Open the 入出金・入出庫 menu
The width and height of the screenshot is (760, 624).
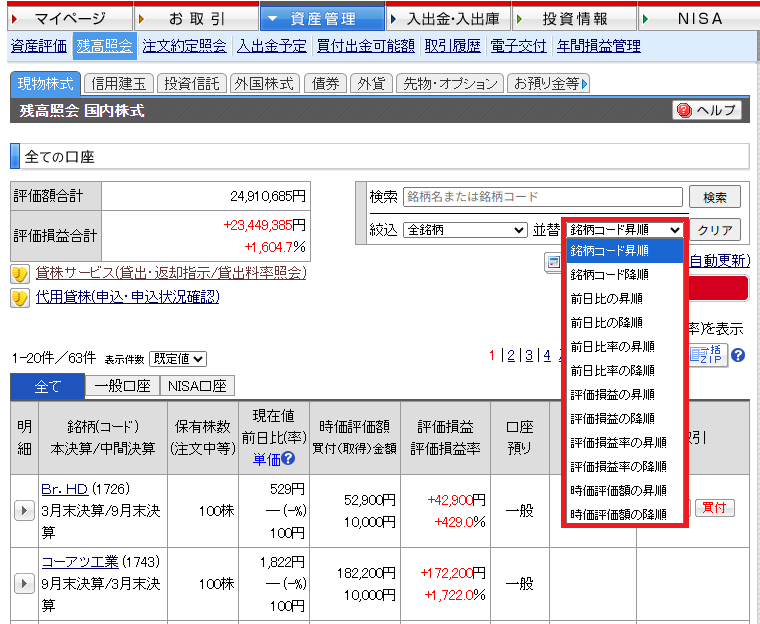447,18
